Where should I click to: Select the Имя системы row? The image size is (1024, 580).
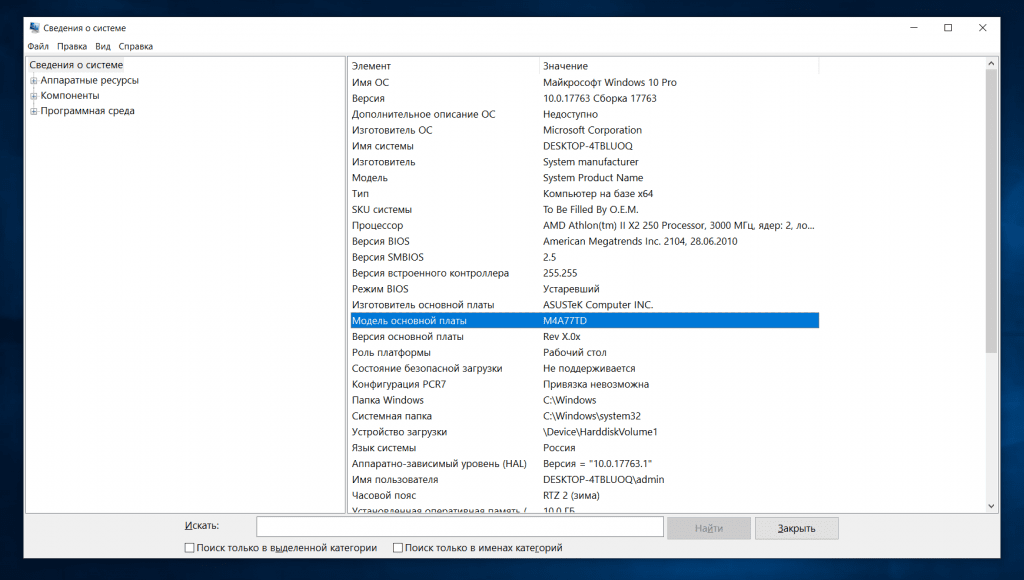pos(584,146)
